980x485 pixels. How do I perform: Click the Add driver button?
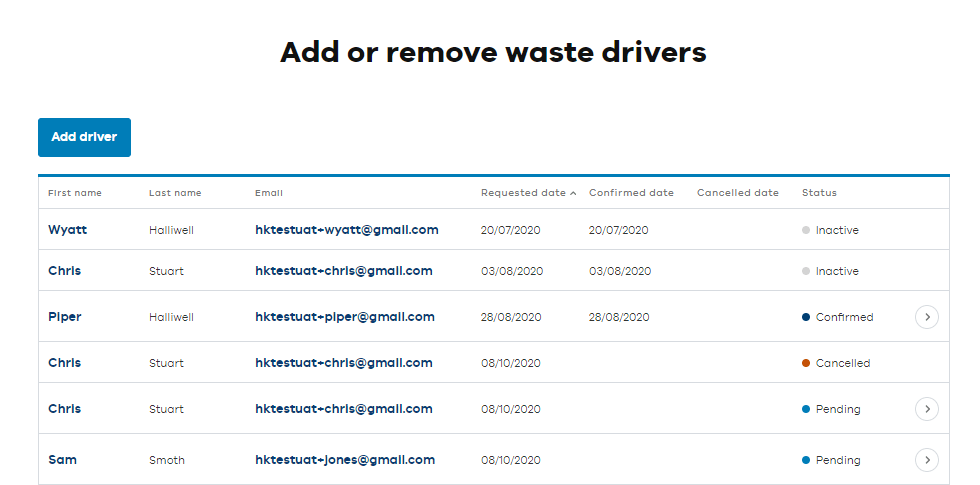coord(84,137)
